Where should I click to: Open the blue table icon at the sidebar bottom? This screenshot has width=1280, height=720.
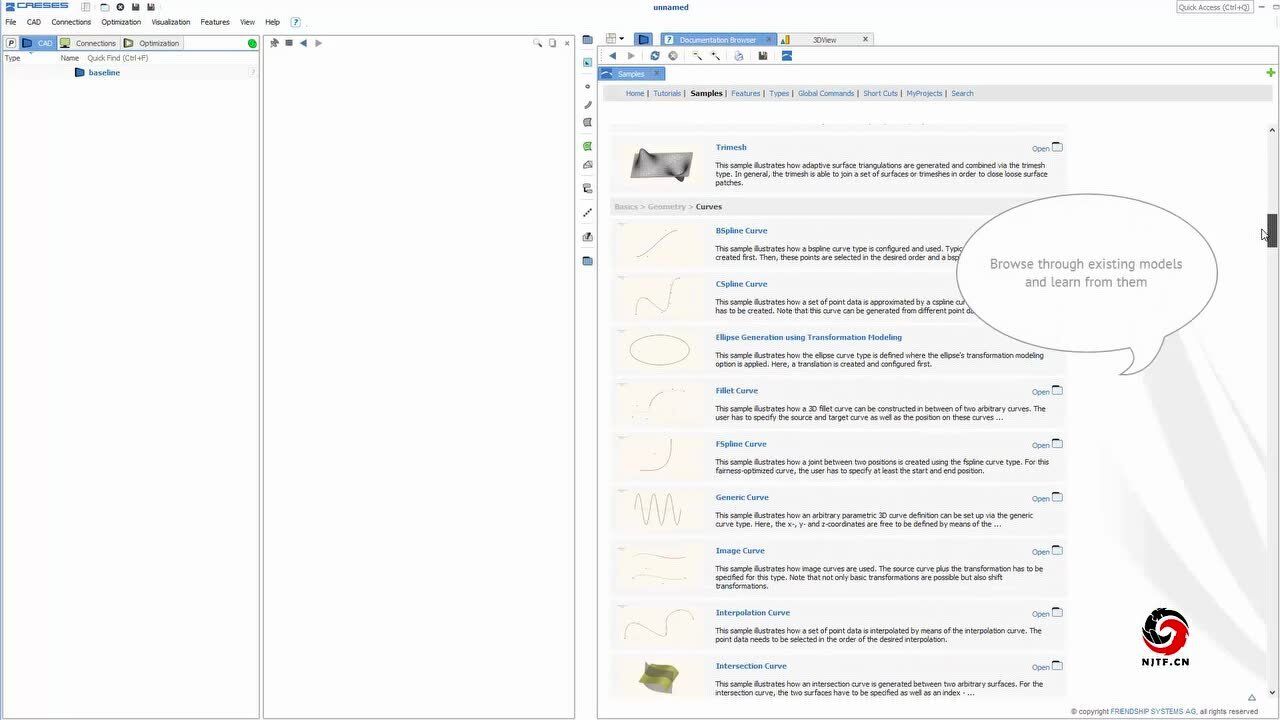[x=587, y=261]
